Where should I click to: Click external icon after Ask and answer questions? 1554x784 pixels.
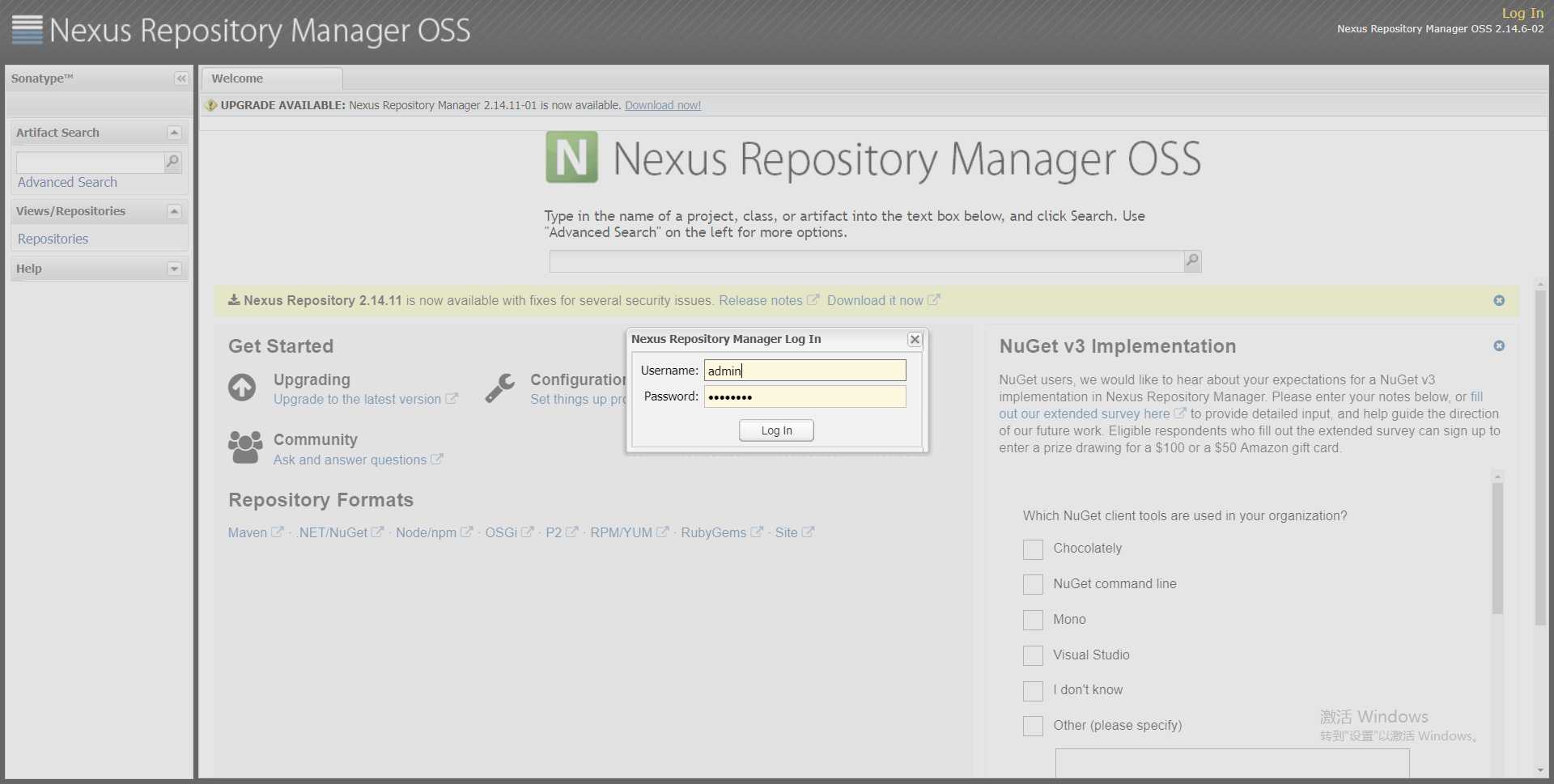coord(437,459)
